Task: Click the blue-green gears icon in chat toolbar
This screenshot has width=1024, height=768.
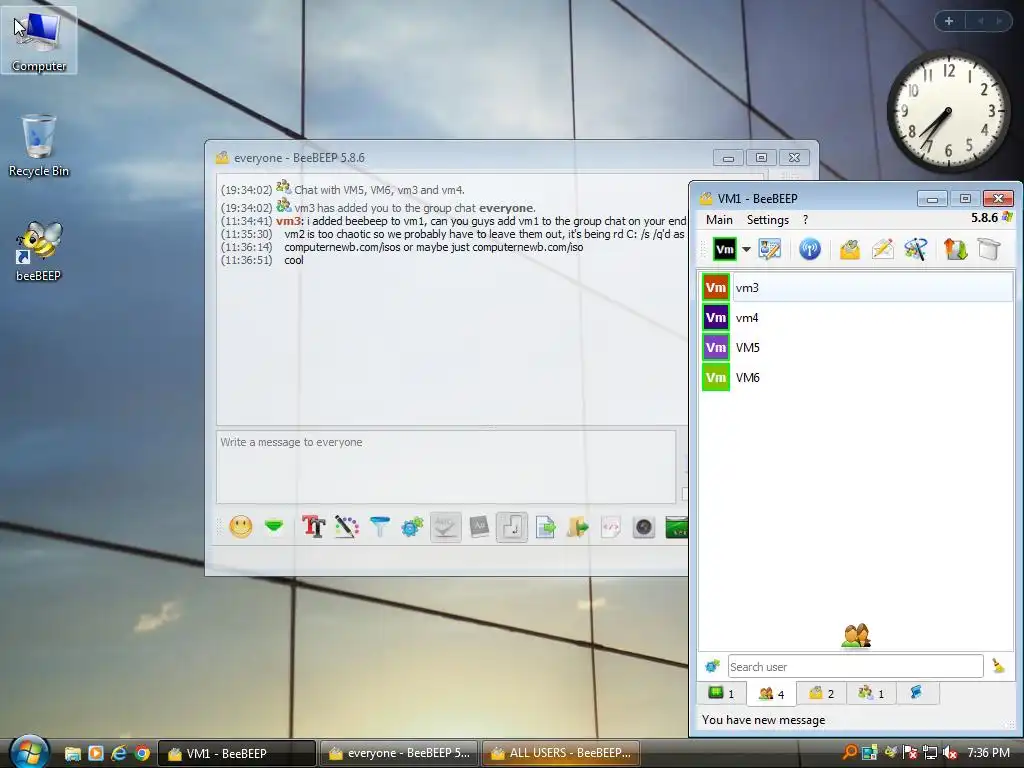Action: tap(412, 526)
